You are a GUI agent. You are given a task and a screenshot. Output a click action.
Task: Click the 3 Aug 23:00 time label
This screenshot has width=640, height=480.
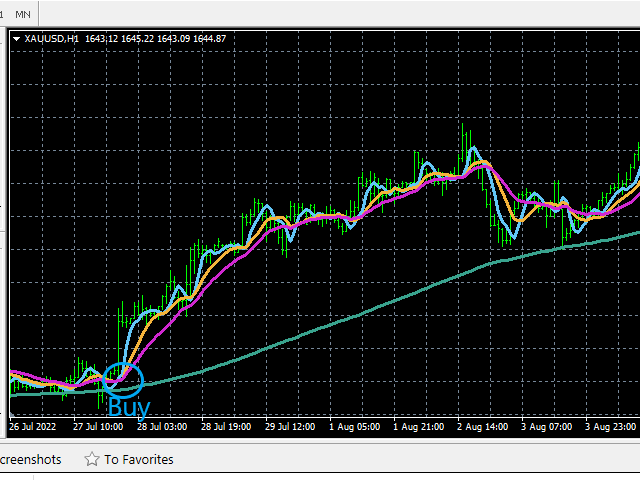tap(611, 427)
